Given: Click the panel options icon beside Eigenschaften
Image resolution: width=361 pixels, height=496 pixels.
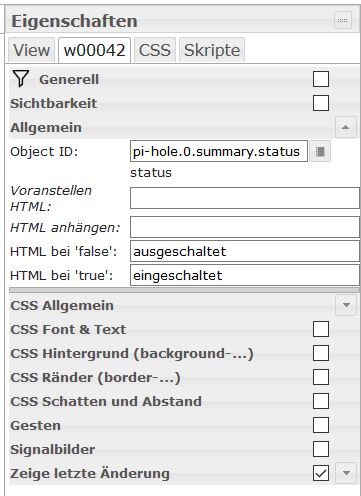Looking at the screenshot, I should [x=343, y=21].
